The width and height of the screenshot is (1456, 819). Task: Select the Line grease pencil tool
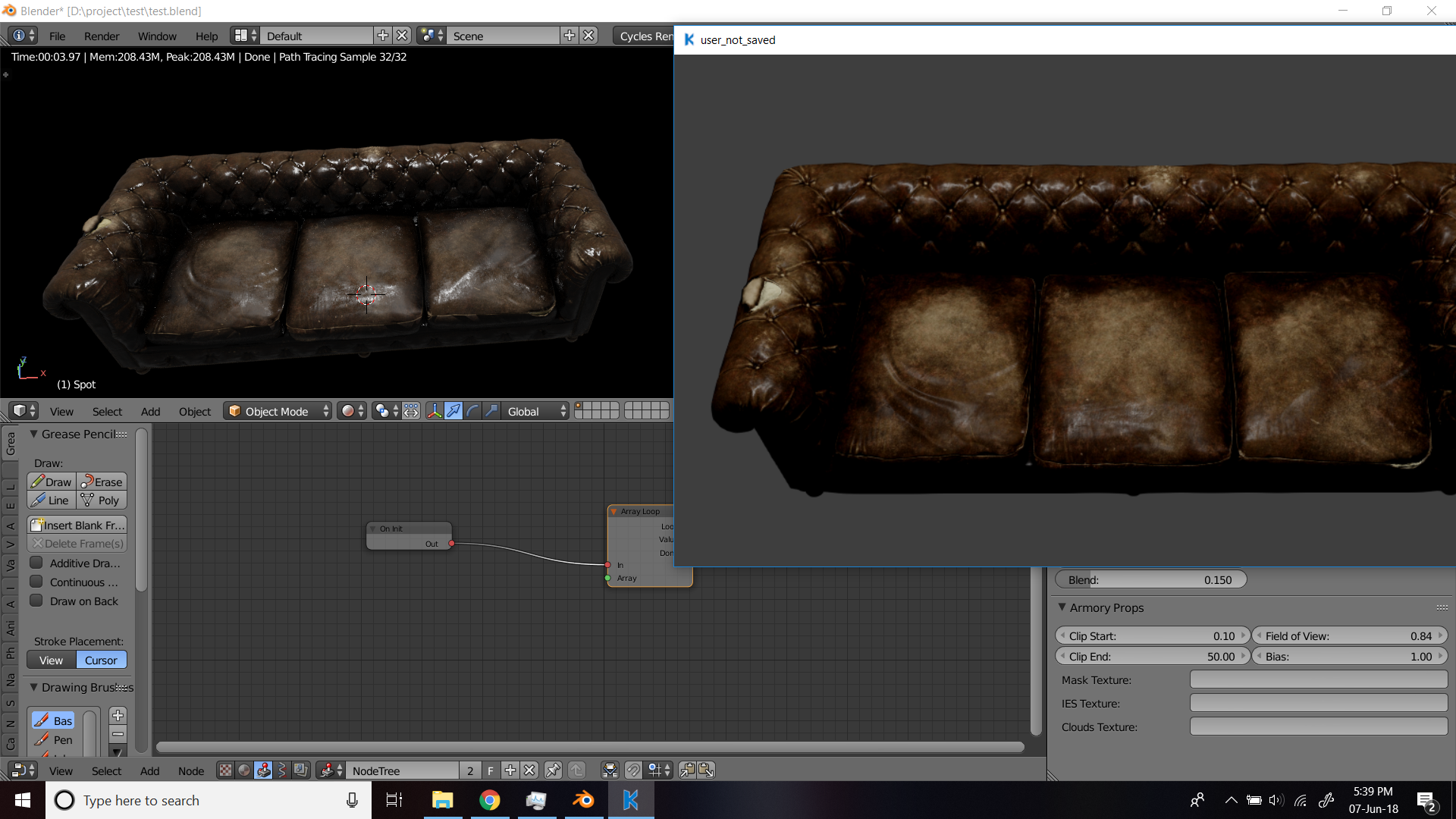click(52, 500)
